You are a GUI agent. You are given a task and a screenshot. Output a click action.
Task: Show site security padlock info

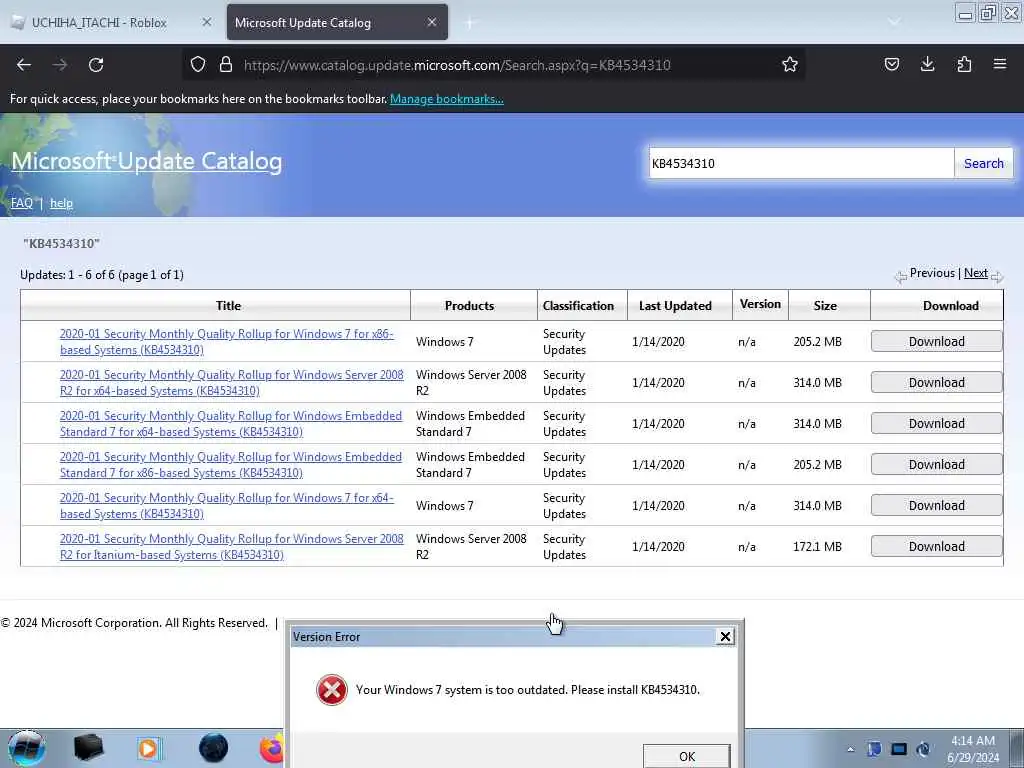pyautogui.click(x=226, y=64)
